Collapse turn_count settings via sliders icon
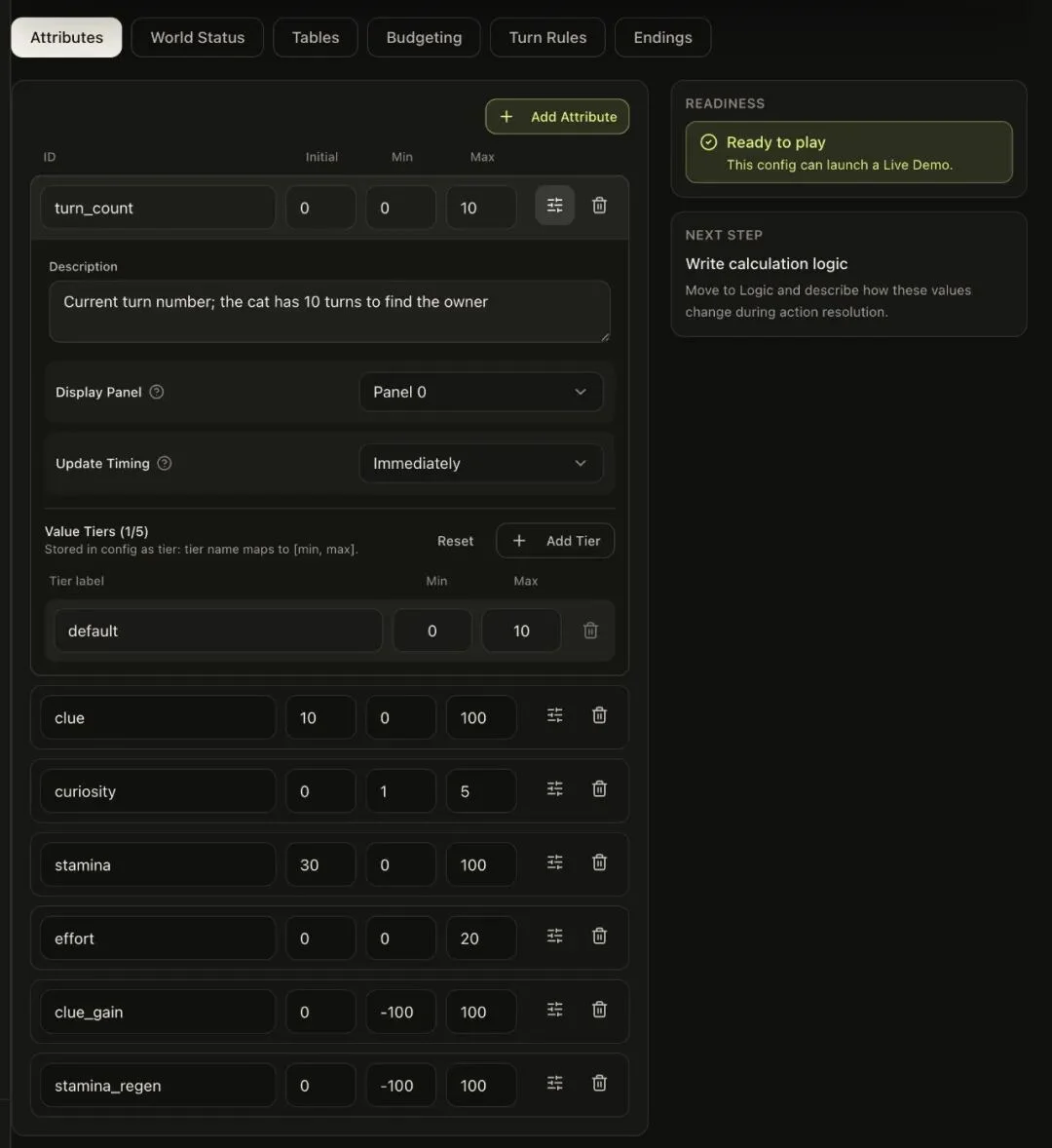 point(554,206)
